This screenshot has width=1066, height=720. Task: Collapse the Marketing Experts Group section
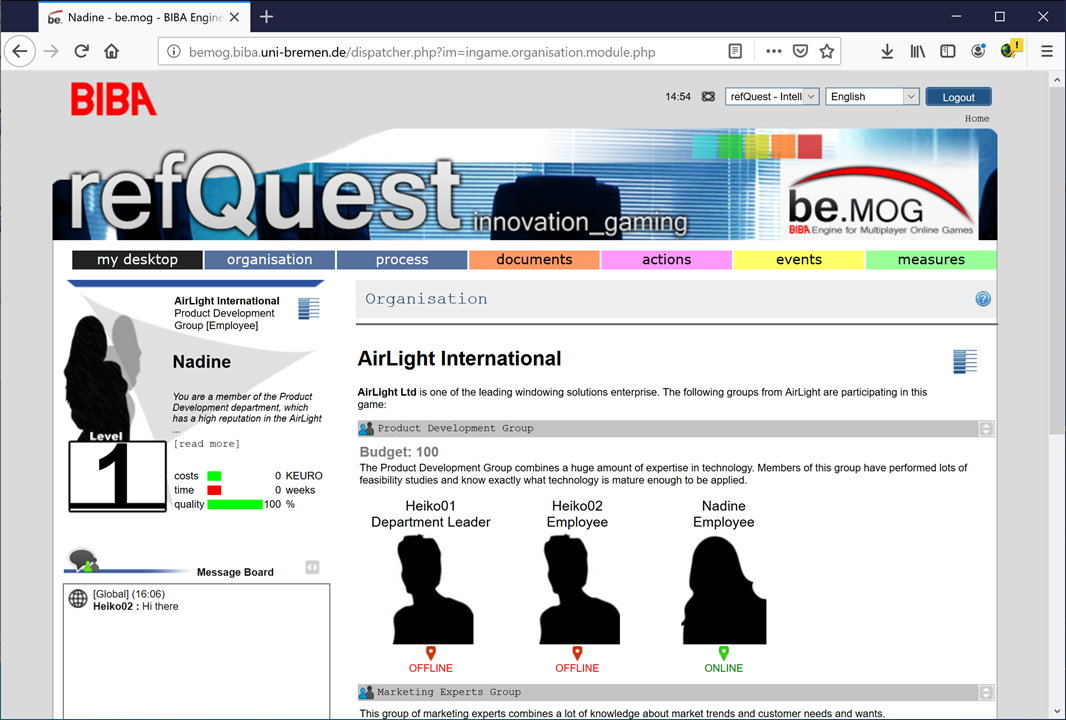pos(986,692)
